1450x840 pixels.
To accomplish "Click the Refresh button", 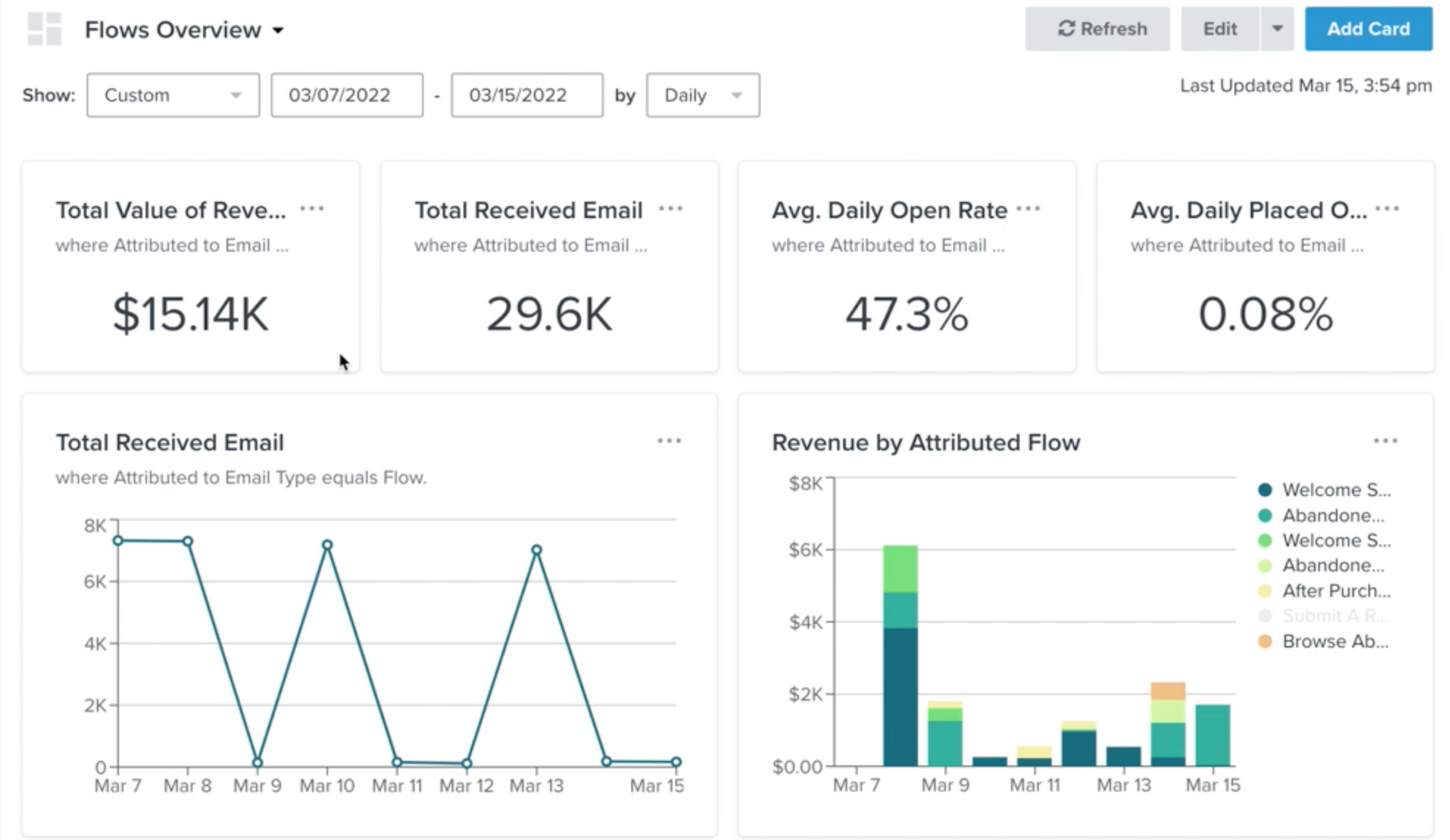I will point(1097,29).
